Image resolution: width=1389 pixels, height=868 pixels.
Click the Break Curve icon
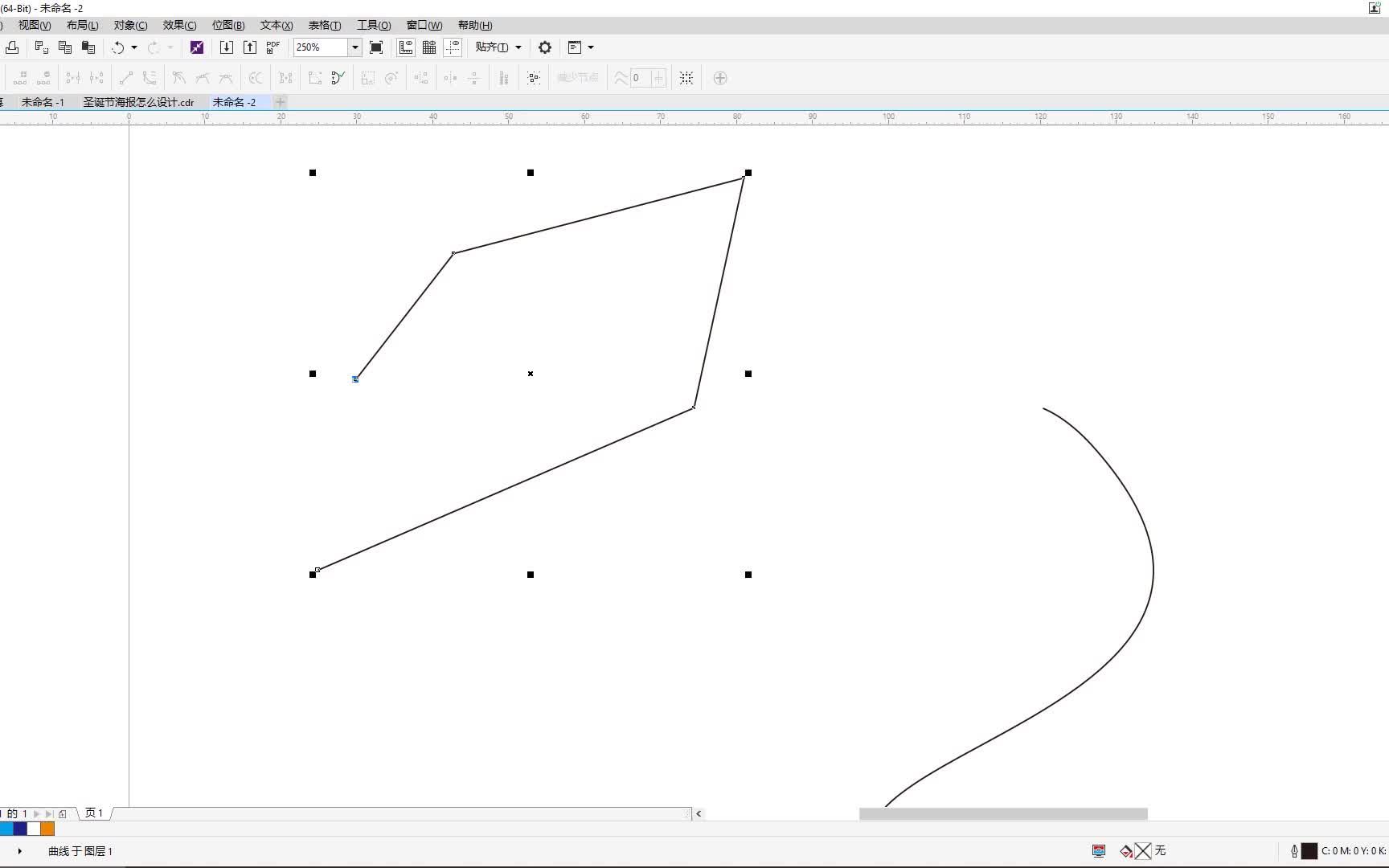coord(96,78)
